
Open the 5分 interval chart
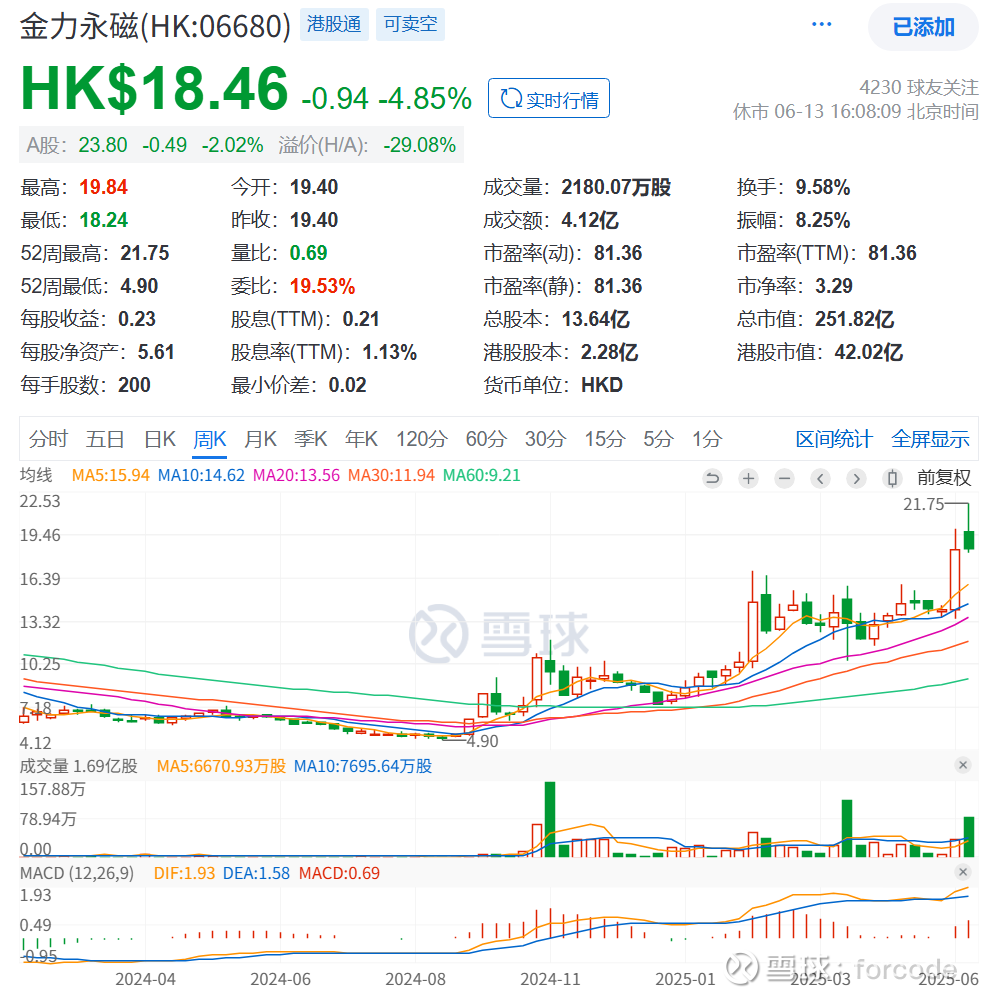point(659,439)
